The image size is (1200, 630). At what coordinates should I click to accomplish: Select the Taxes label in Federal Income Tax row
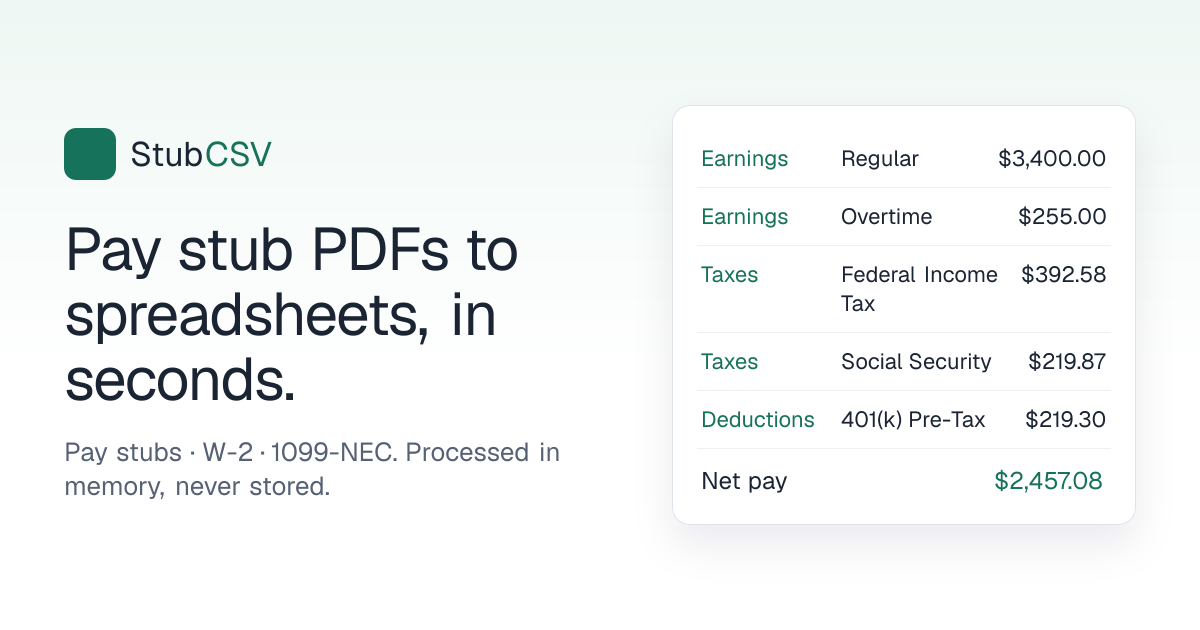(x=730, y=275)
